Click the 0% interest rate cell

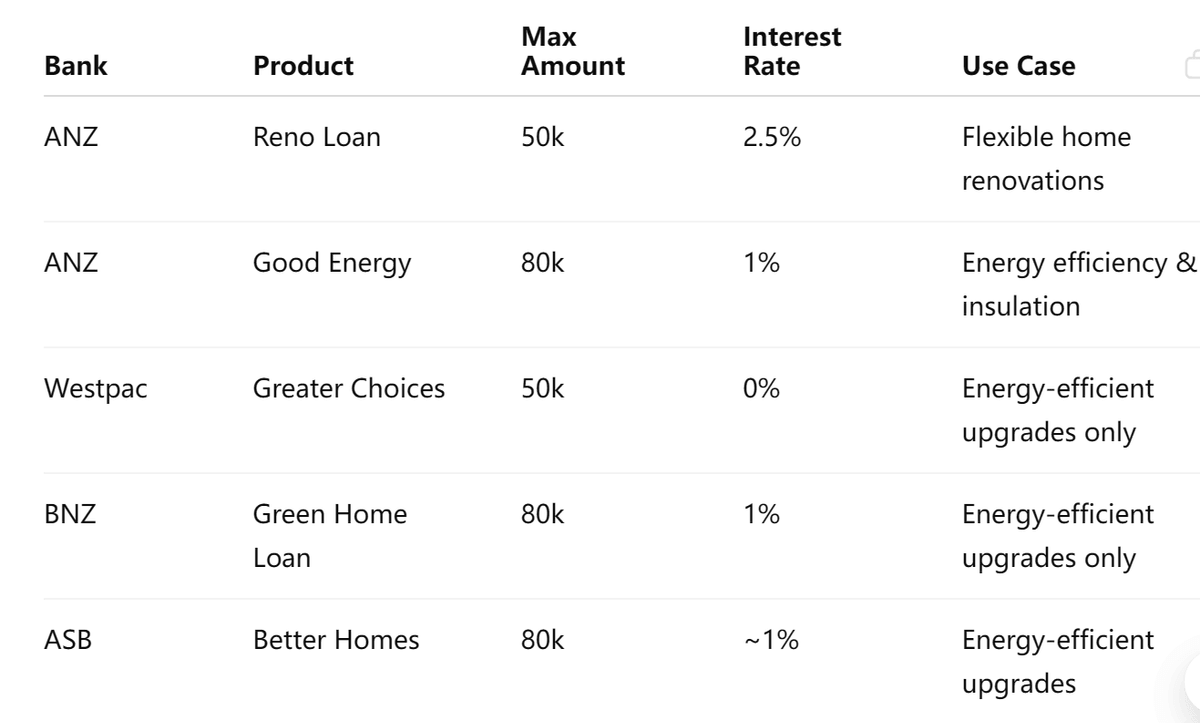[x=761, y=389]
